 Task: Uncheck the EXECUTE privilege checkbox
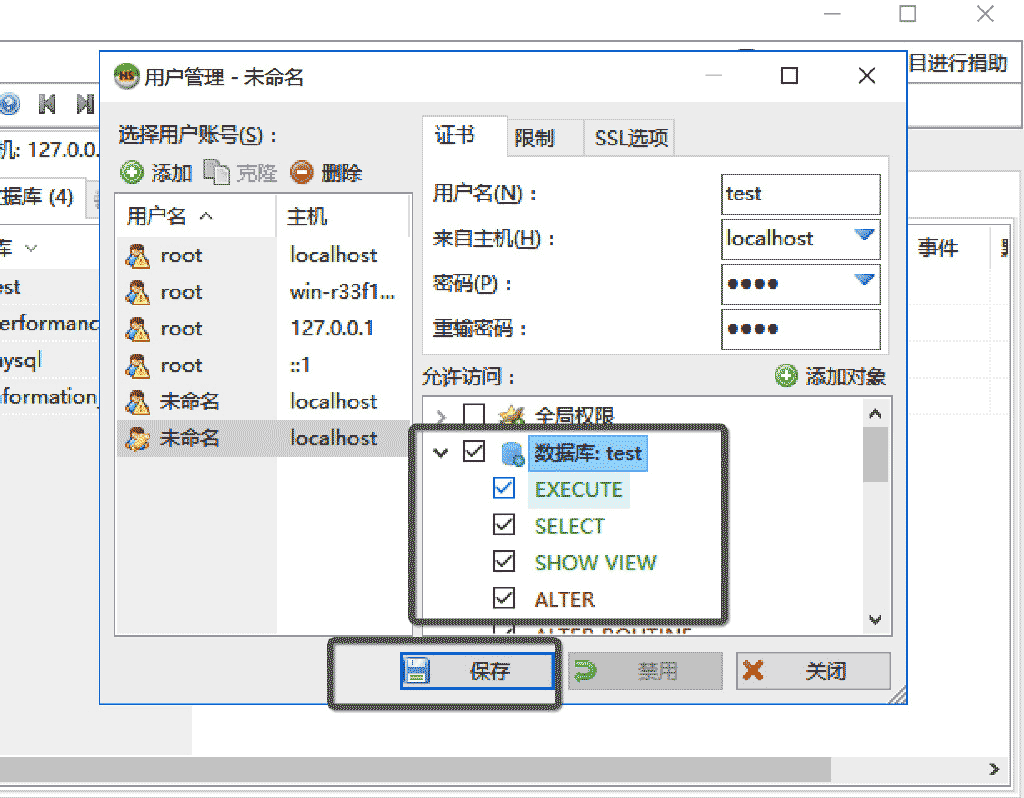coord(505,488)
